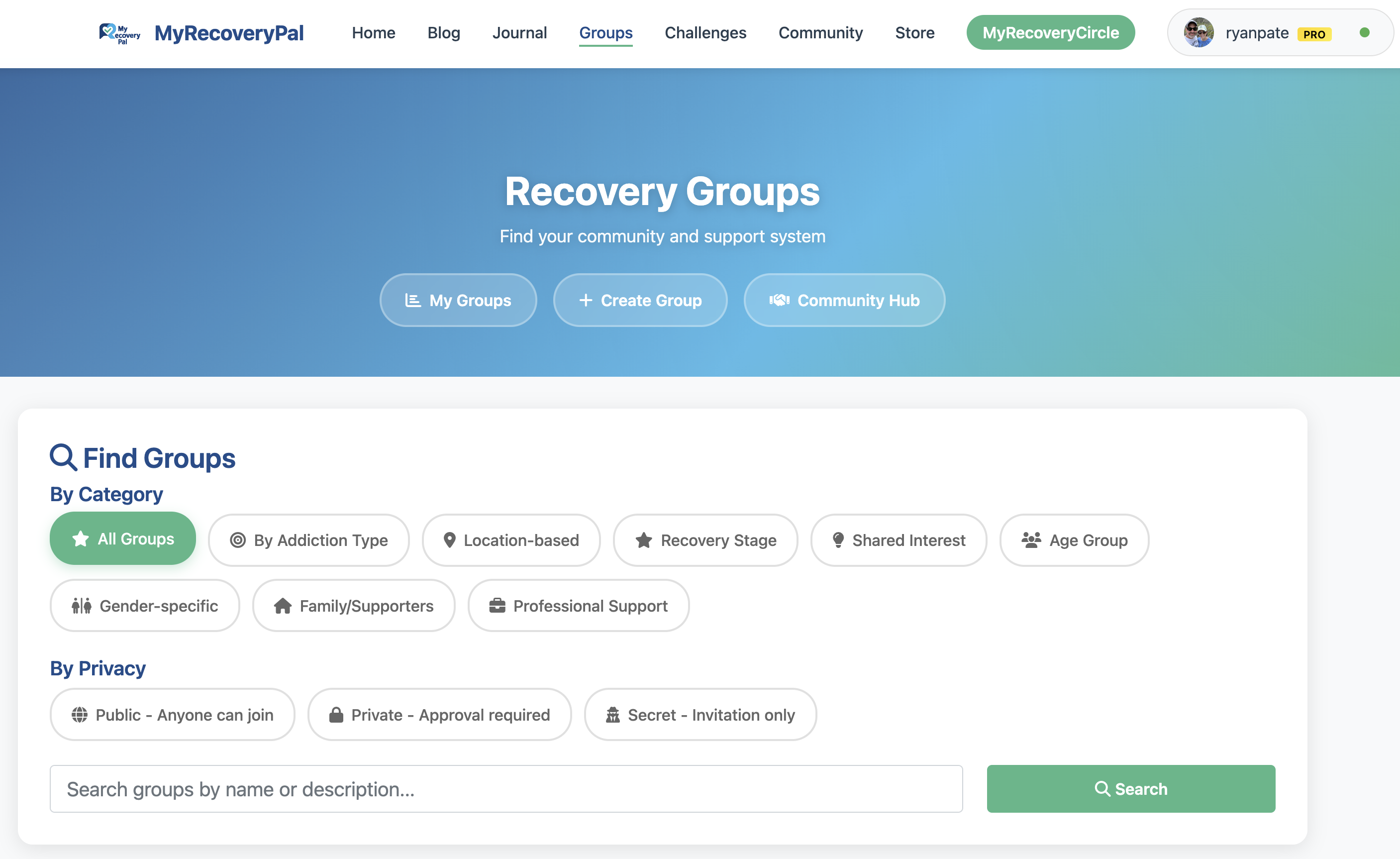Click the chart icon in My Groups
Screen dimensions: 1400x859
412,300
